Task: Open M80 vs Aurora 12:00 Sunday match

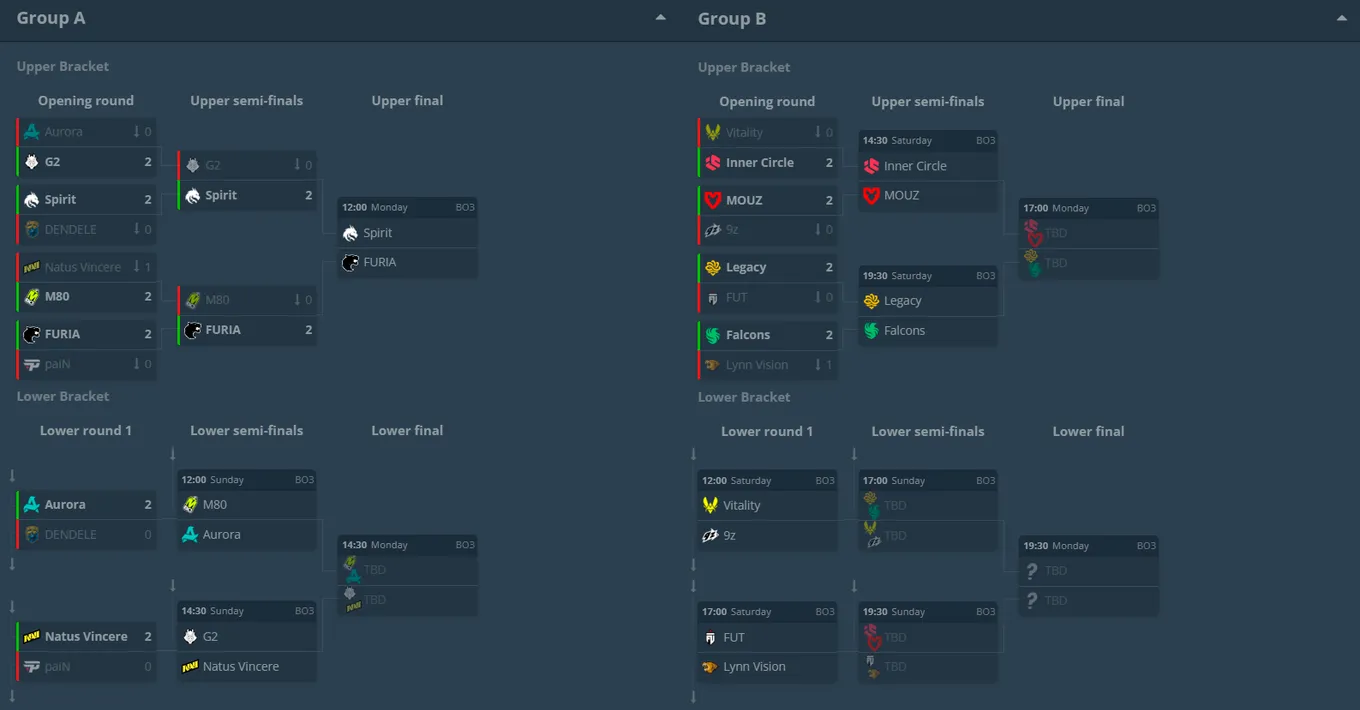Action: [247, 510]
